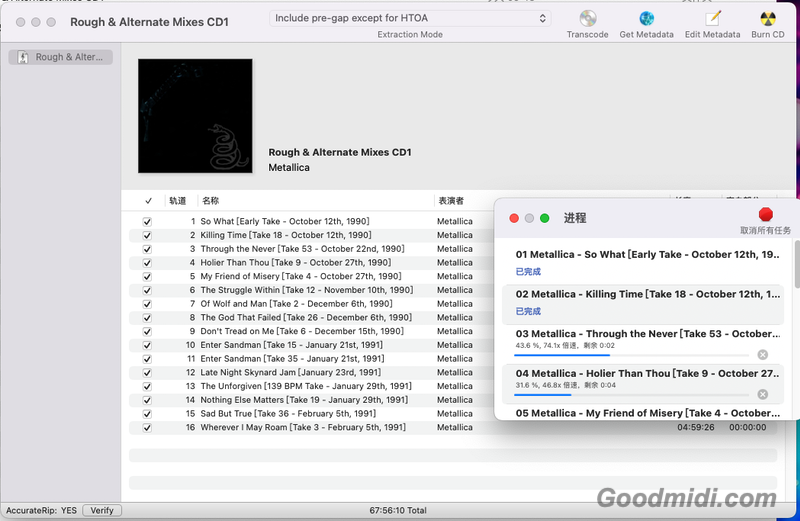800x521 pixels.
Task: Click the 67:56:10 Total status text
Action: (398, 510)
